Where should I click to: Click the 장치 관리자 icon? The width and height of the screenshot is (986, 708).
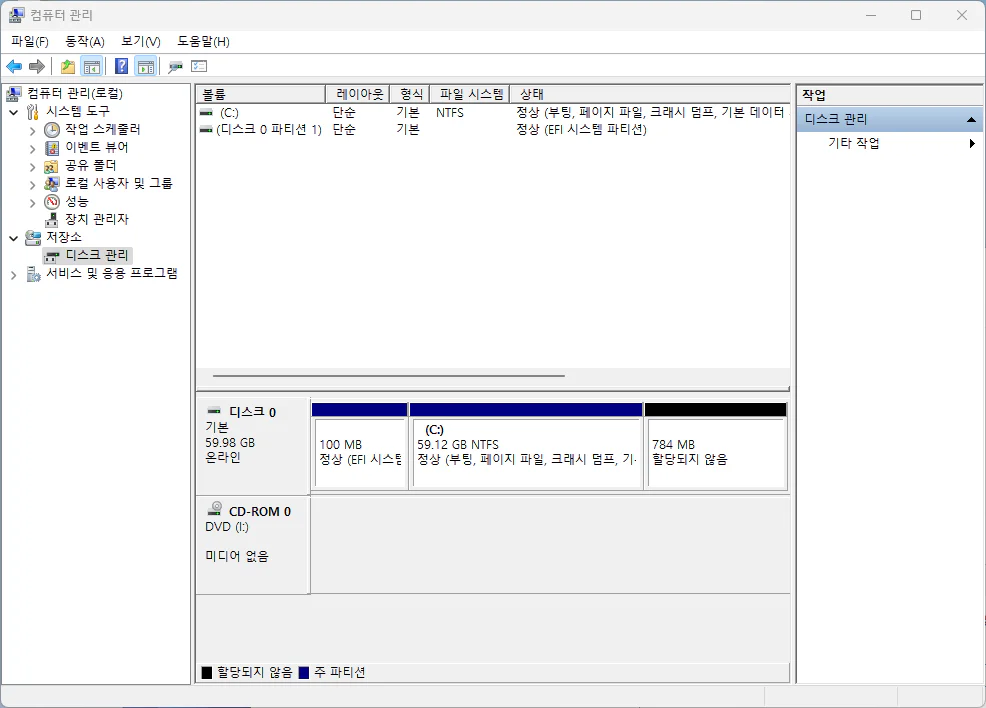point(52,219)
